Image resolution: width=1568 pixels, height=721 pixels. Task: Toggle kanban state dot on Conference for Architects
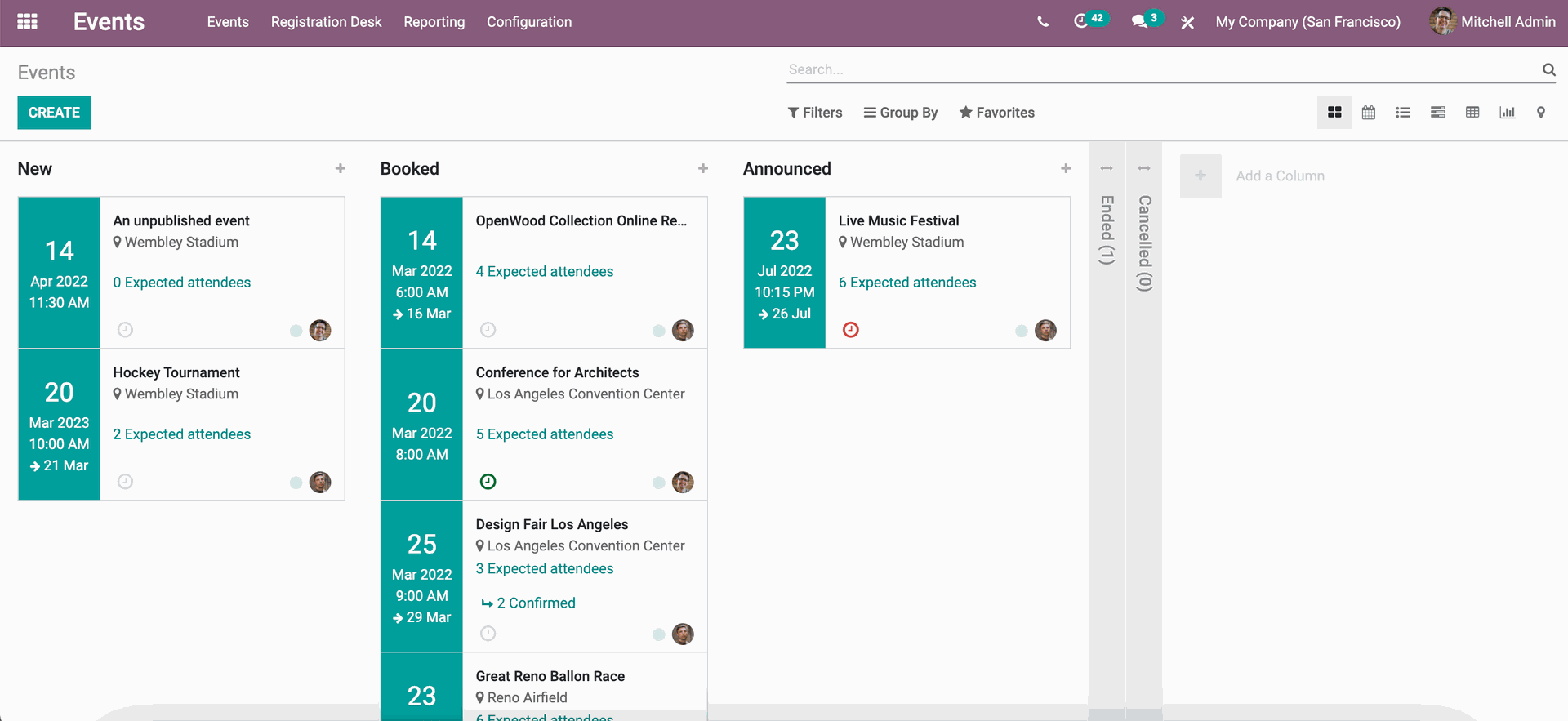tap(658, 483)
